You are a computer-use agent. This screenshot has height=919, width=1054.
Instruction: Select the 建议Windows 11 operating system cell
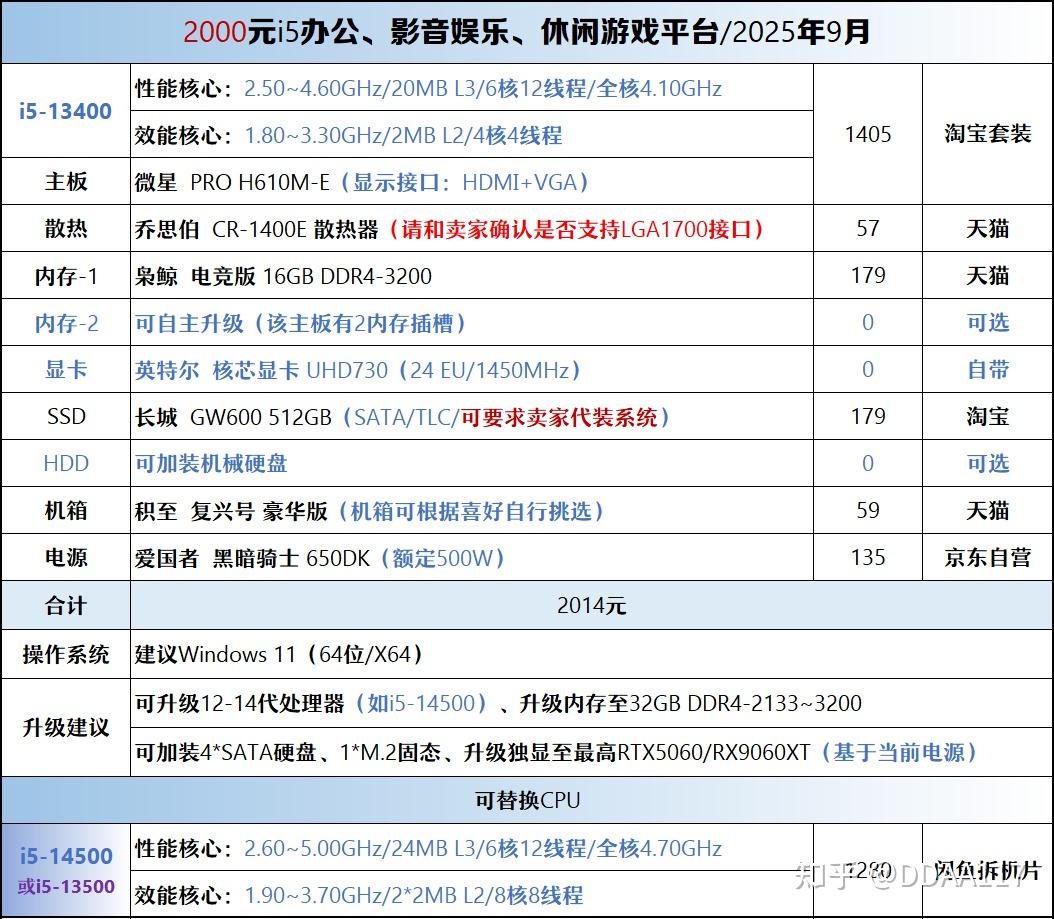point(592,654)
